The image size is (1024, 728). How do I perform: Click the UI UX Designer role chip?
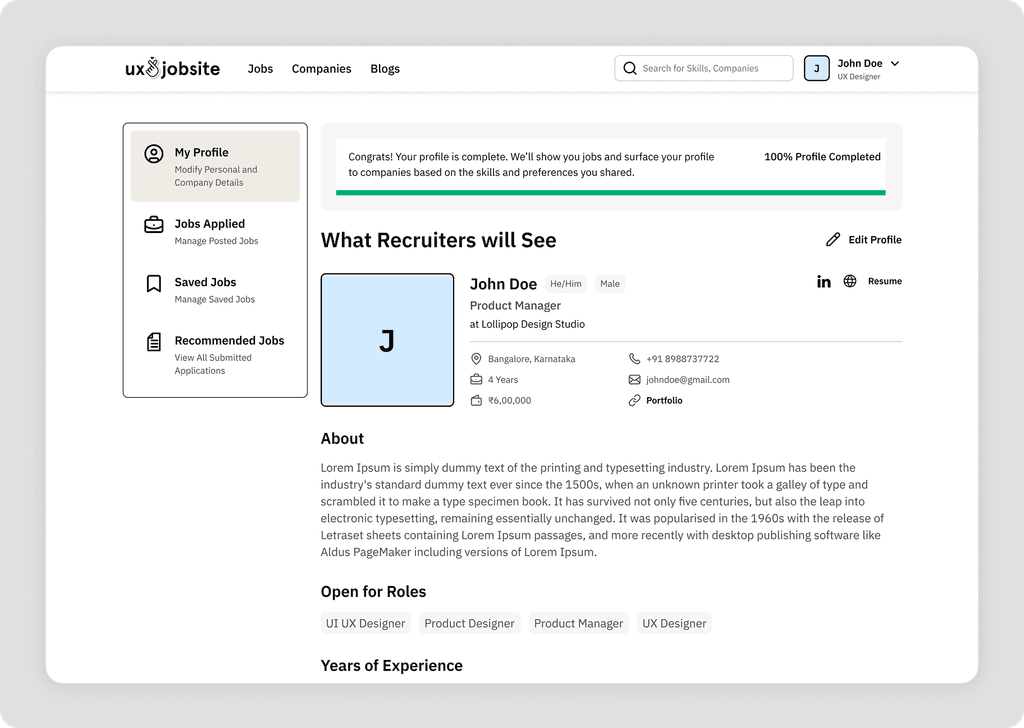click(366, 623)
